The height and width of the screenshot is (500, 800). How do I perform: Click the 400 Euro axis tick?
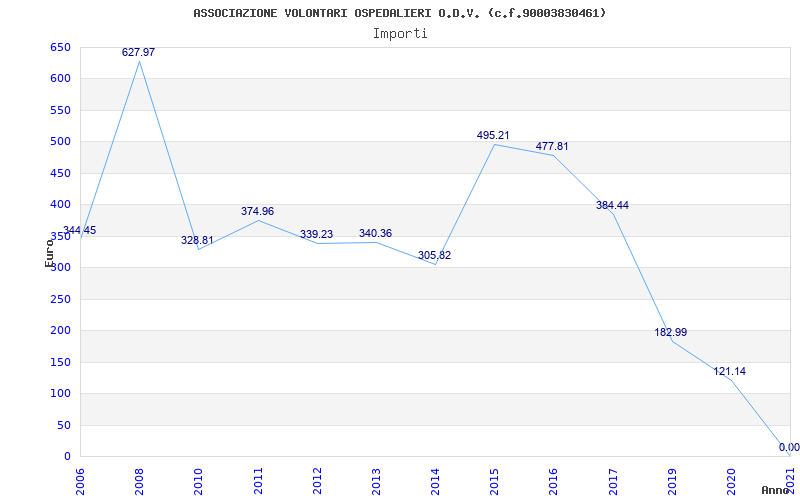(x=60, y=205)
